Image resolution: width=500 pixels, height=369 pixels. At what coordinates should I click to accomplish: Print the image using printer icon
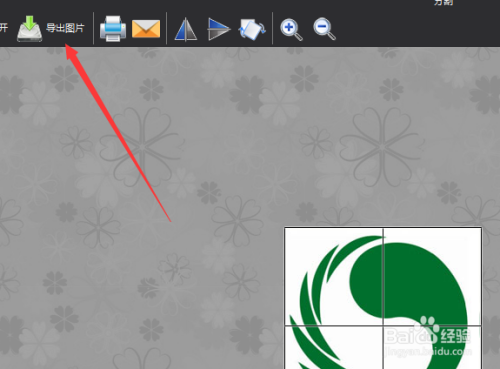(113, 29)
